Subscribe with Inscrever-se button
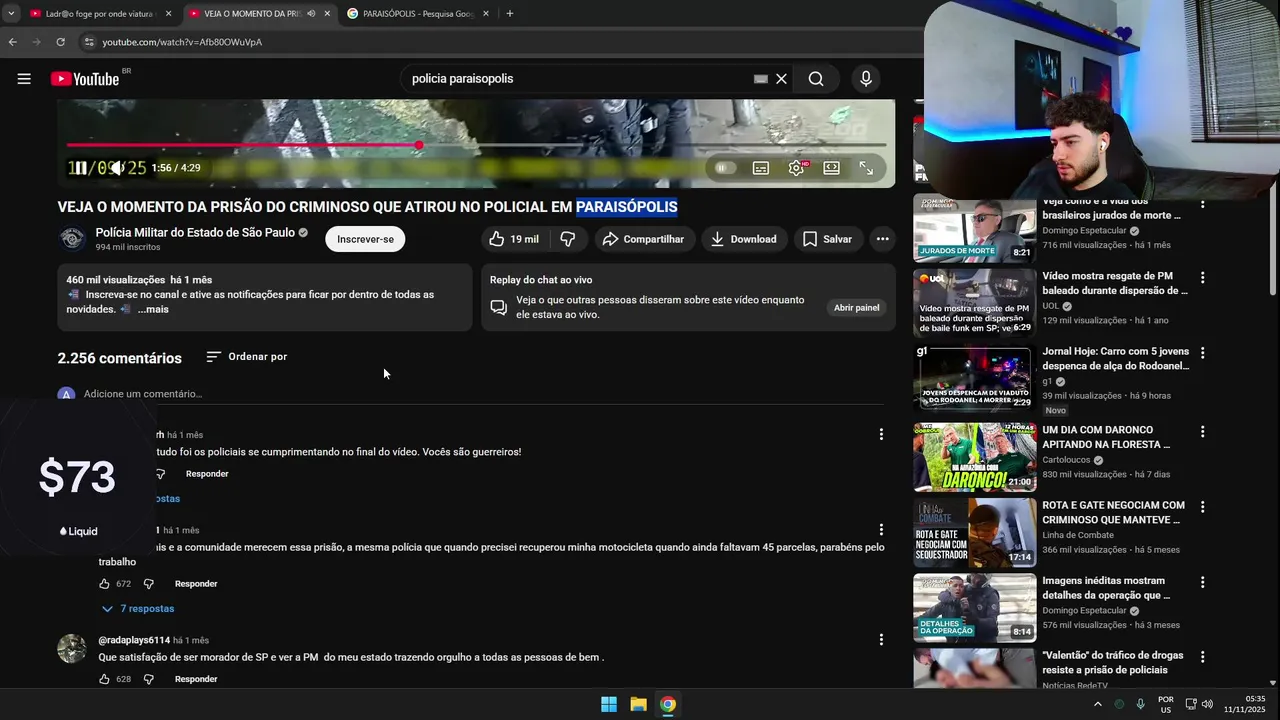 (x=365, y=239)
